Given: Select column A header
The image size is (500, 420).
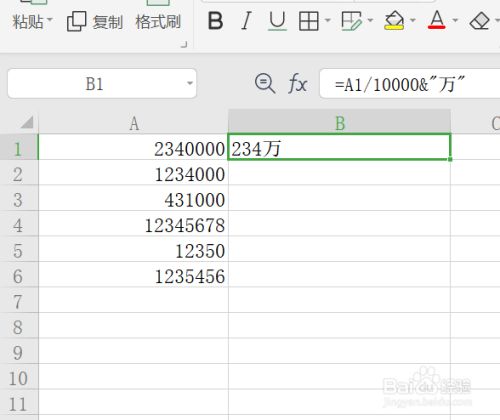Looking at the screenshot, I should [x=134, y=124].
